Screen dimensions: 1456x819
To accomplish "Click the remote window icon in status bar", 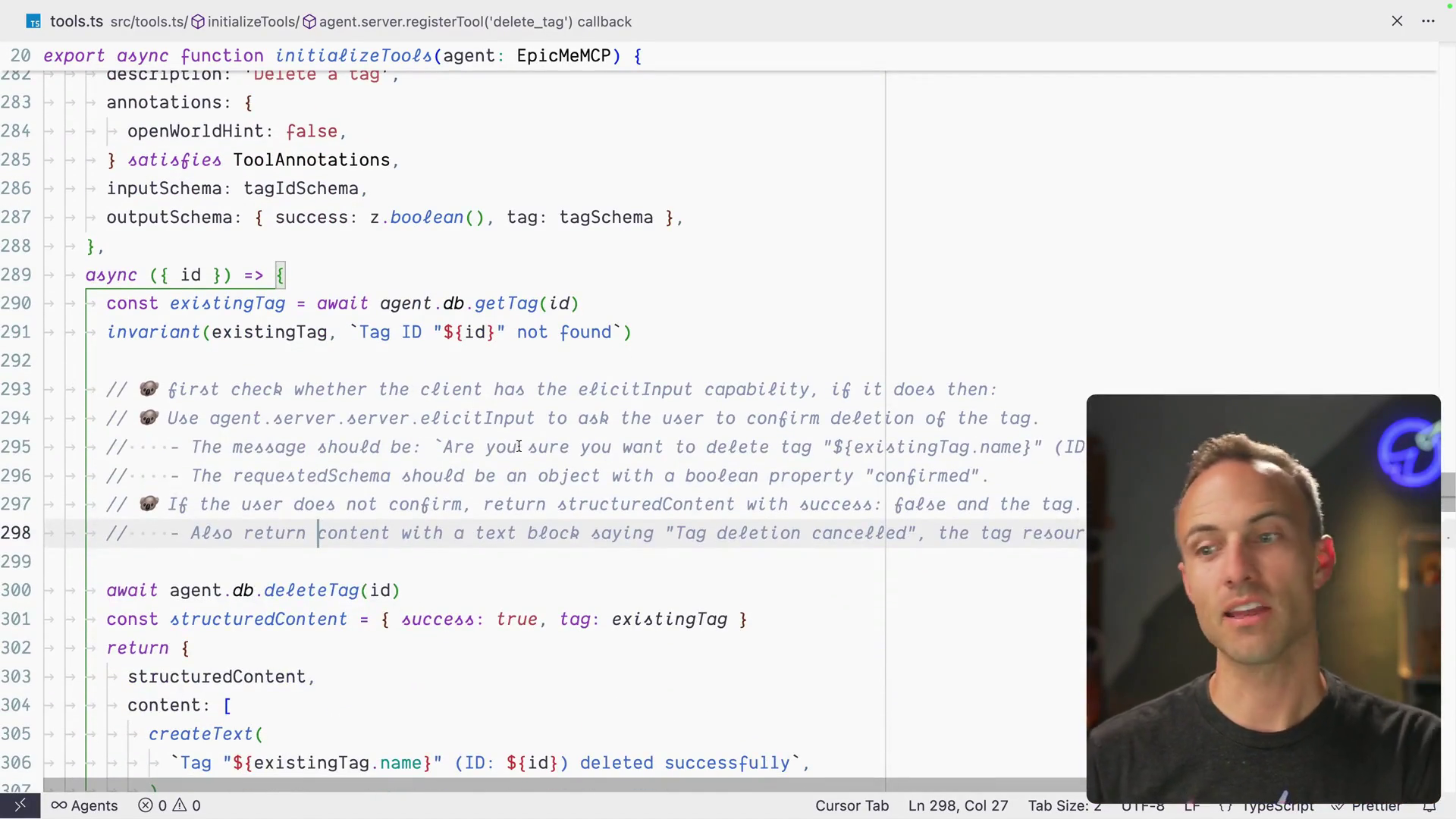I will coord(20,805).
